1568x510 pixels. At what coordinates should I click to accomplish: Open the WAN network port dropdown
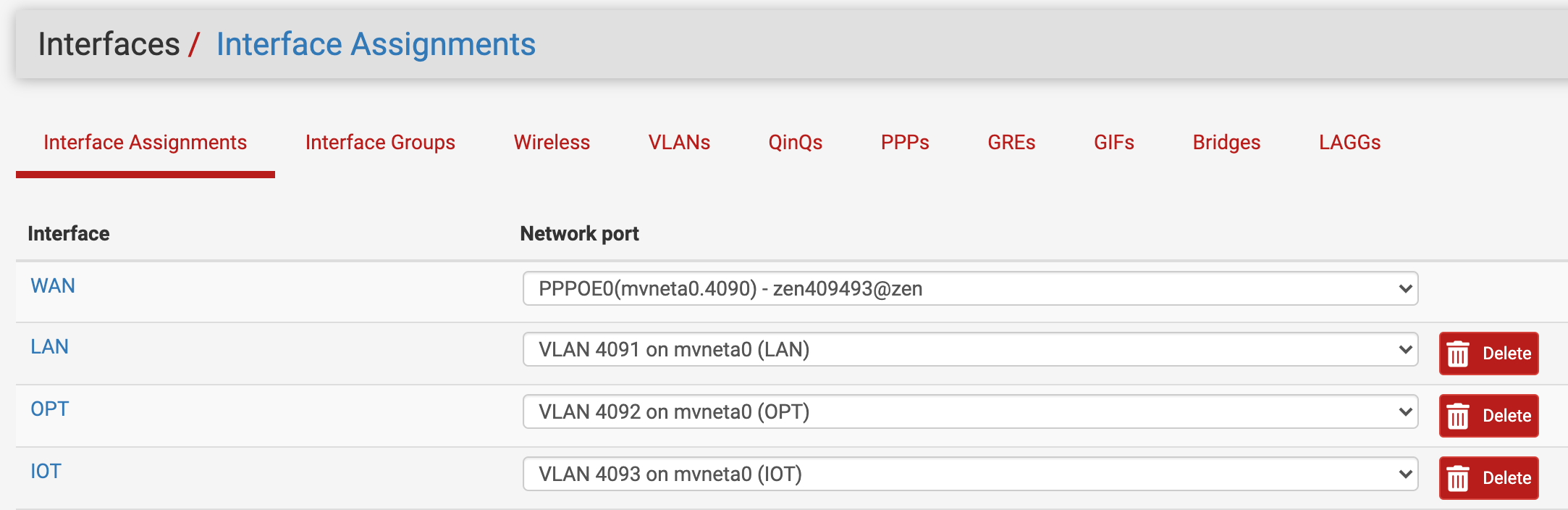click(x=970, y=288)
